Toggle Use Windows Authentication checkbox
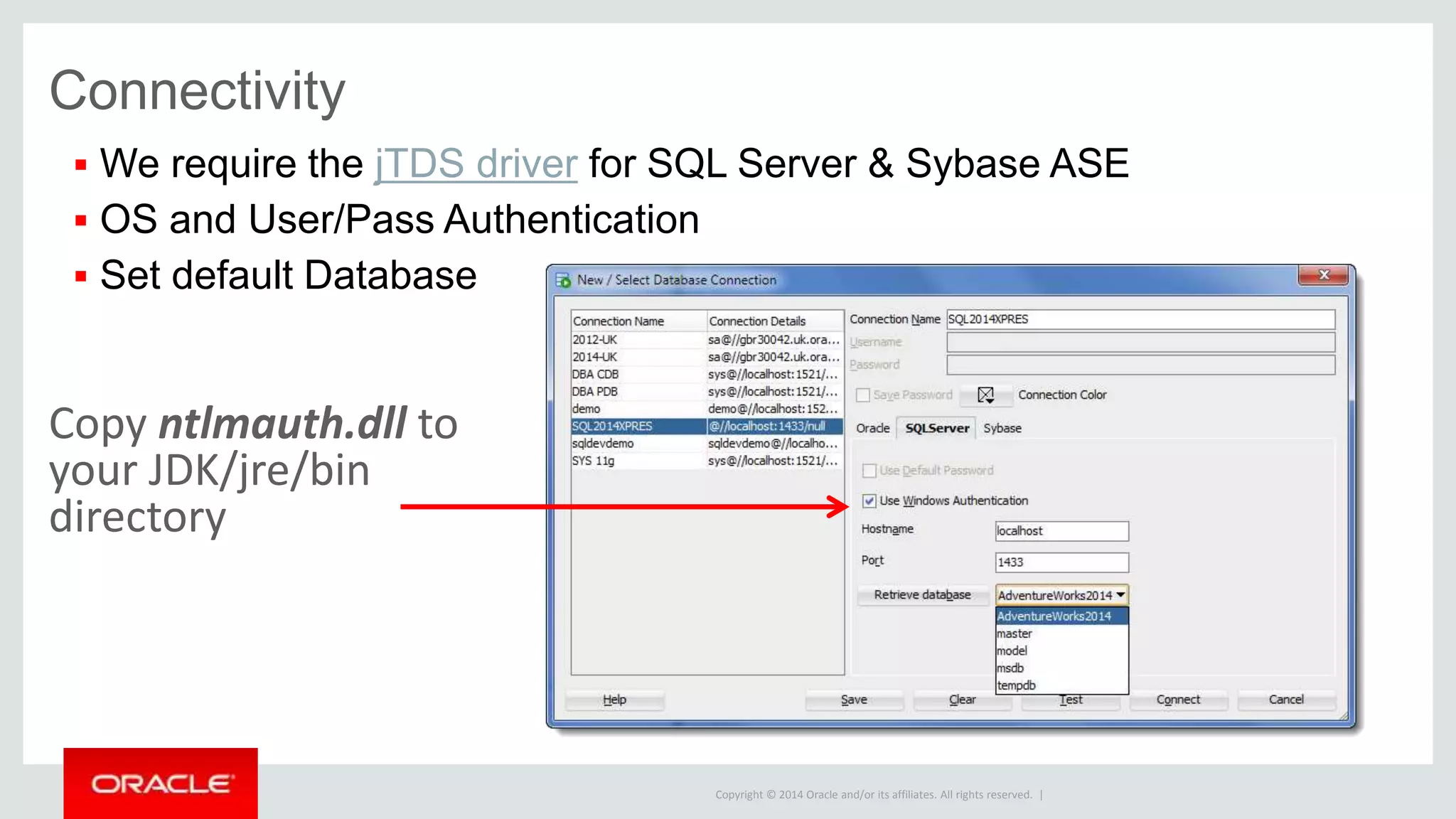 coord(869,501)
